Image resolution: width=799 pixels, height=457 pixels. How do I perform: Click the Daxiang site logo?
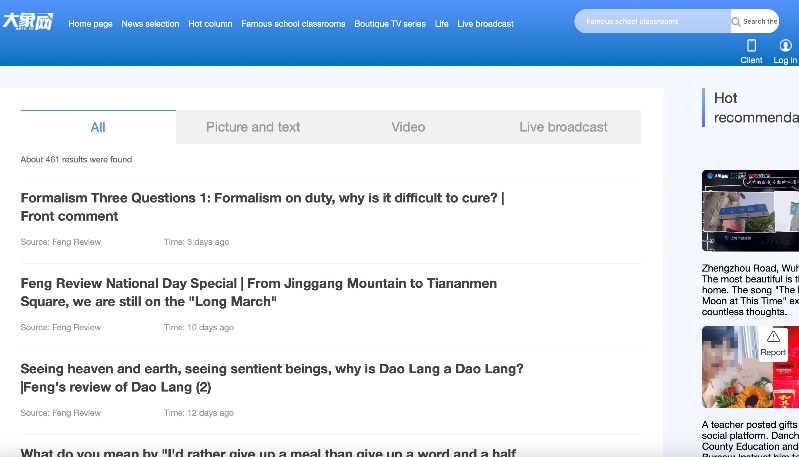coord(28,22)
